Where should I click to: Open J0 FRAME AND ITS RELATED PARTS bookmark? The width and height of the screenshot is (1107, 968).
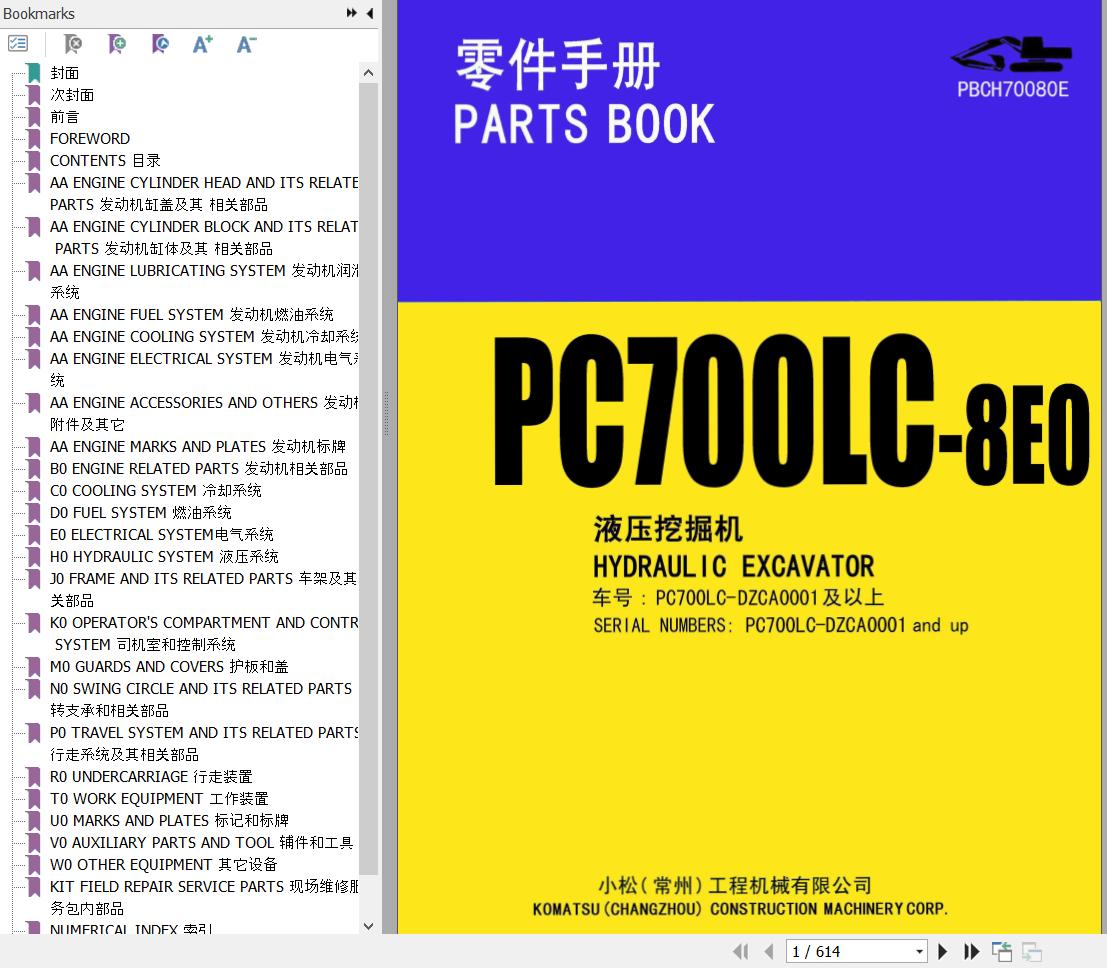[x=203, y=589]
